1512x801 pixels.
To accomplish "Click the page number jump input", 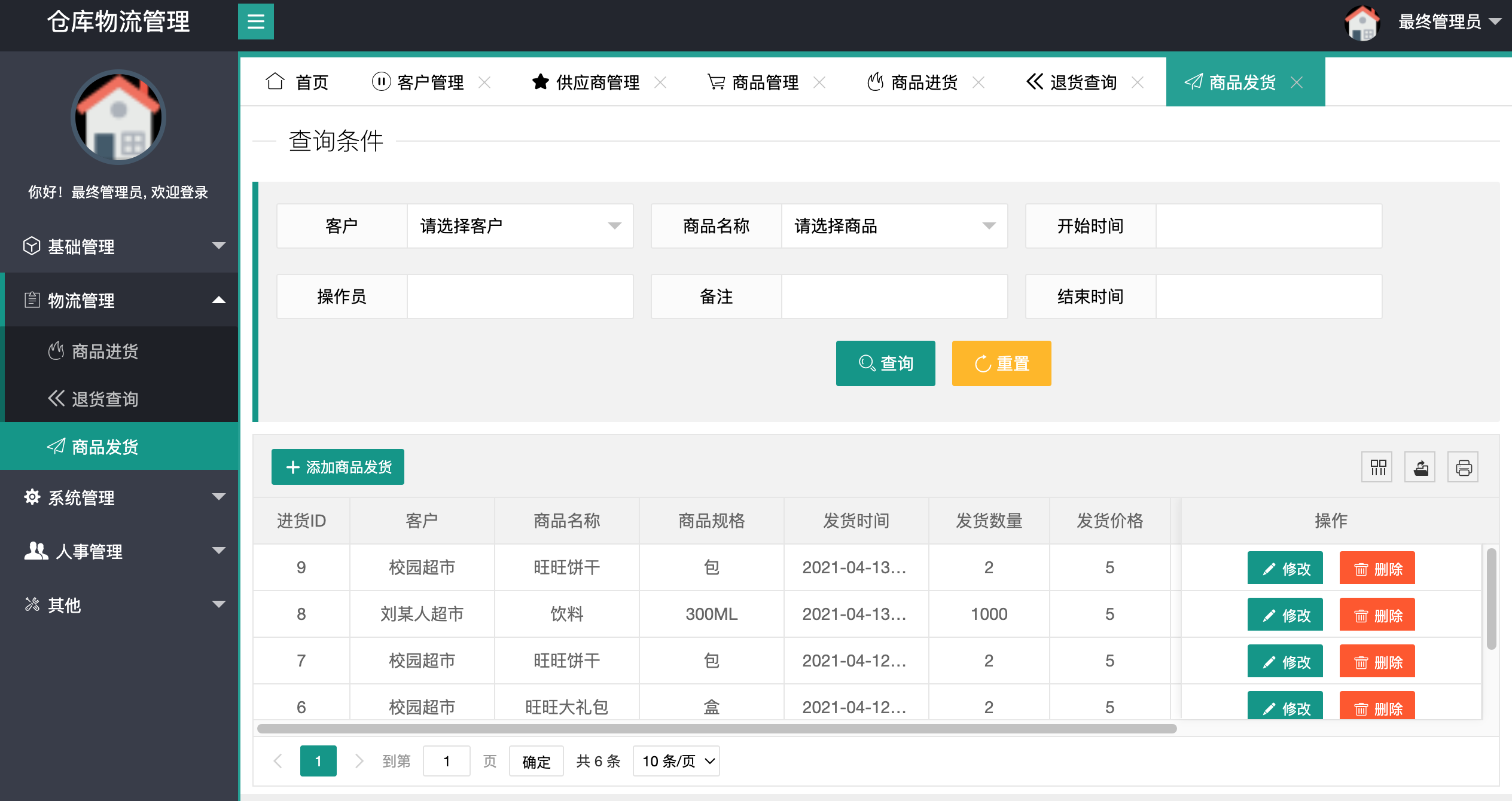I will (446, 761).
